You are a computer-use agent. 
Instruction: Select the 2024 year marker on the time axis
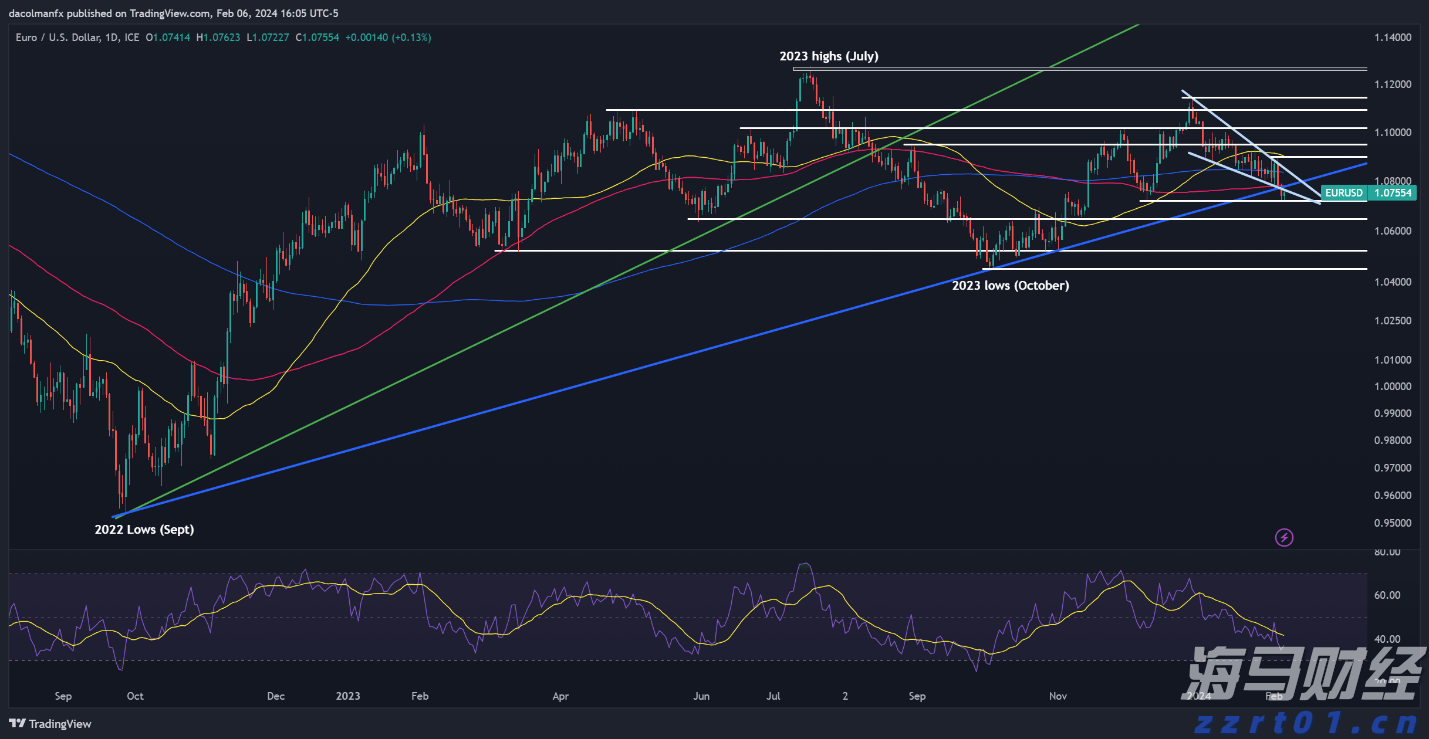[1197, 694]
